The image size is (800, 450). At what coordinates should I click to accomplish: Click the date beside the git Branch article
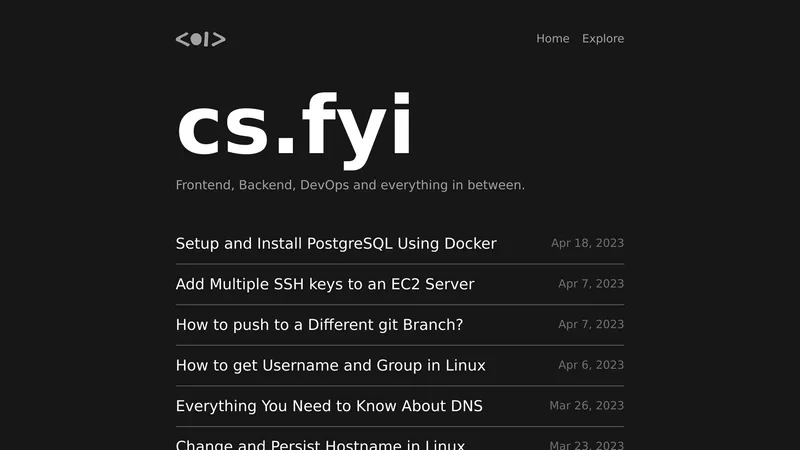pos(591,325)
